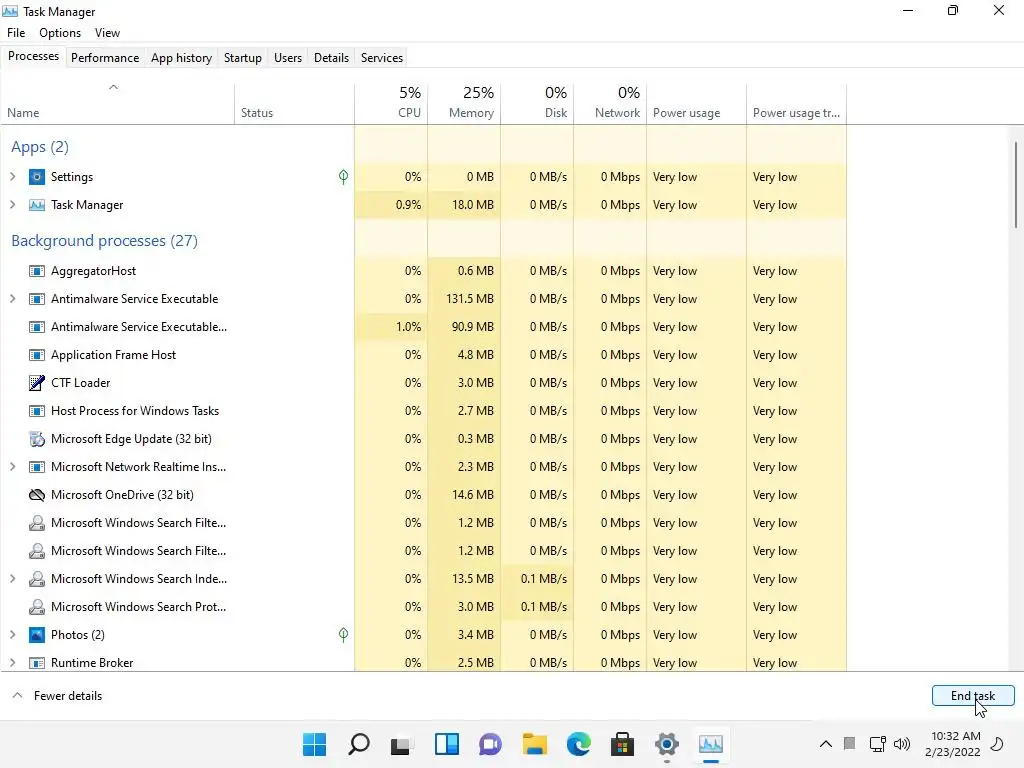Switch to the Users tab
Image resolution: width=1024 pixels, height=768 pixels.
click(288, 57)
